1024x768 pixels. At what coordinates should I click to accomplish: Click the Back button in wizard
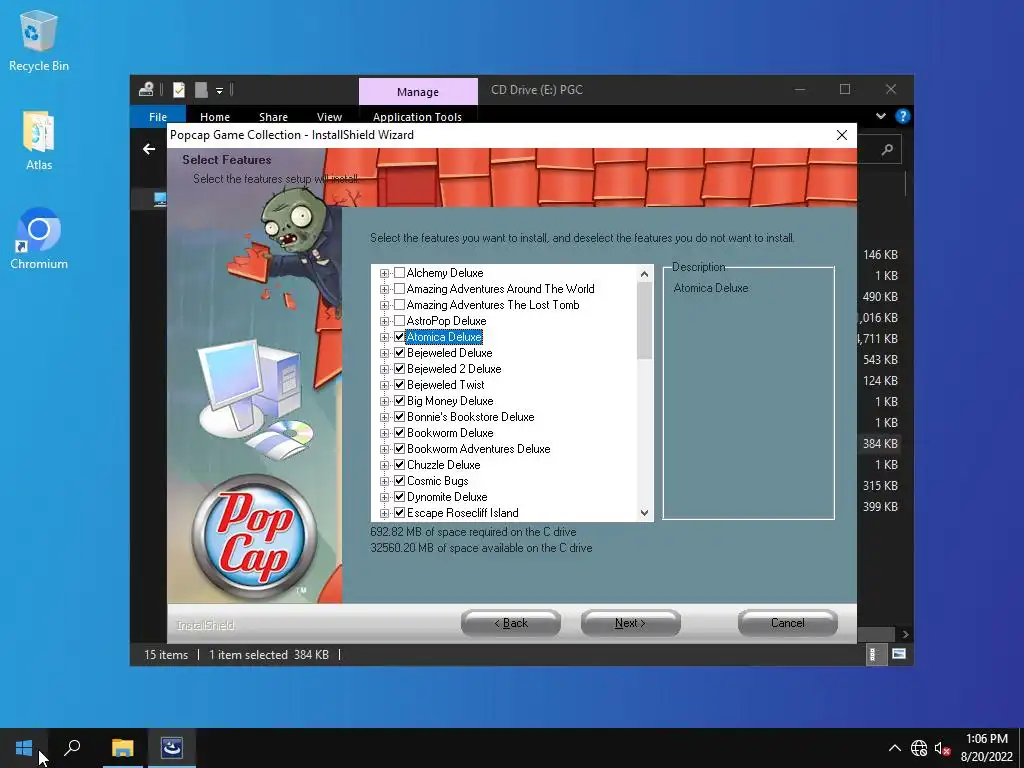pos(511,623)
